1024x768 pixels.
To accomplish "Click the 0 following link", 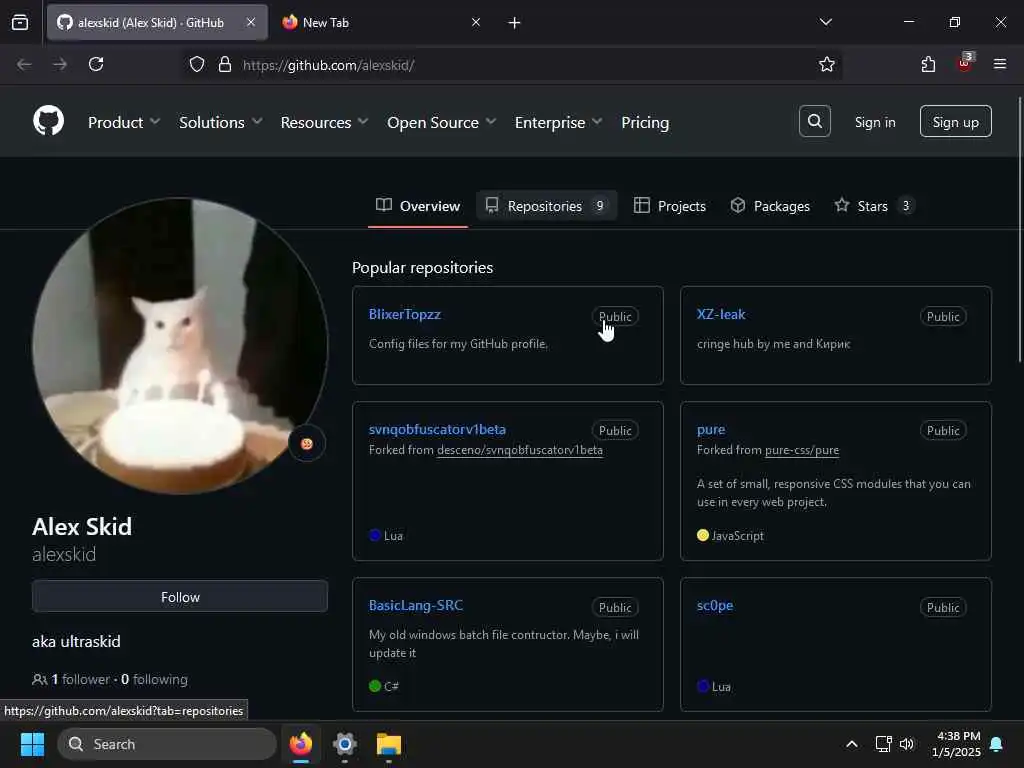I will [154, 679].
